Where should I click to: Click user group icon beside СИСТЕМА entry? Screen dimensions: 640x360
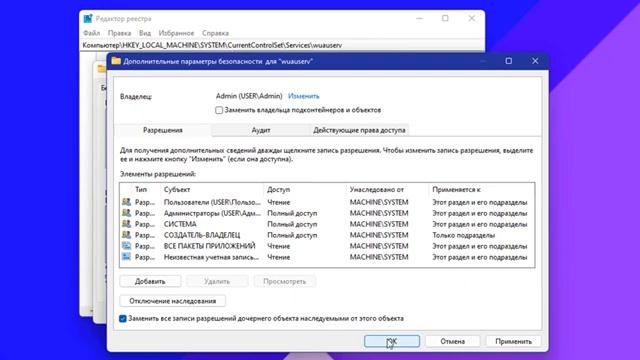127,224
